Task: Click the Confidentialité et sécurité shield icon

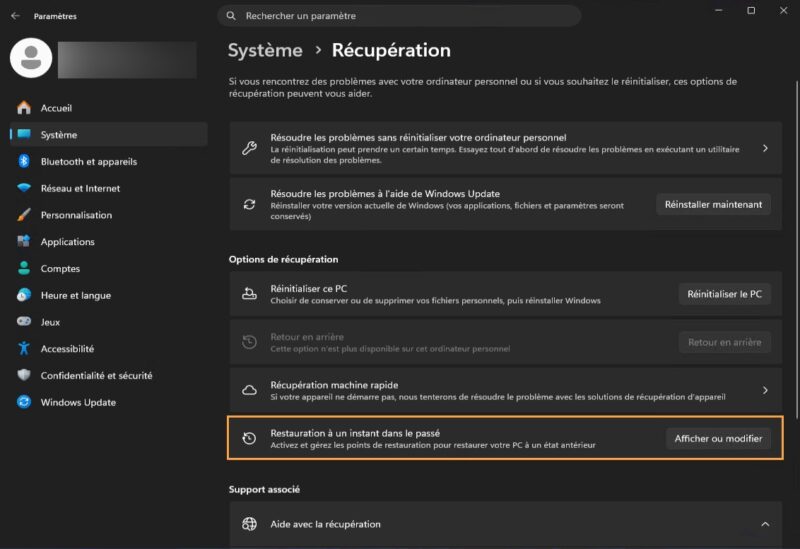Action: coord(24,375)
